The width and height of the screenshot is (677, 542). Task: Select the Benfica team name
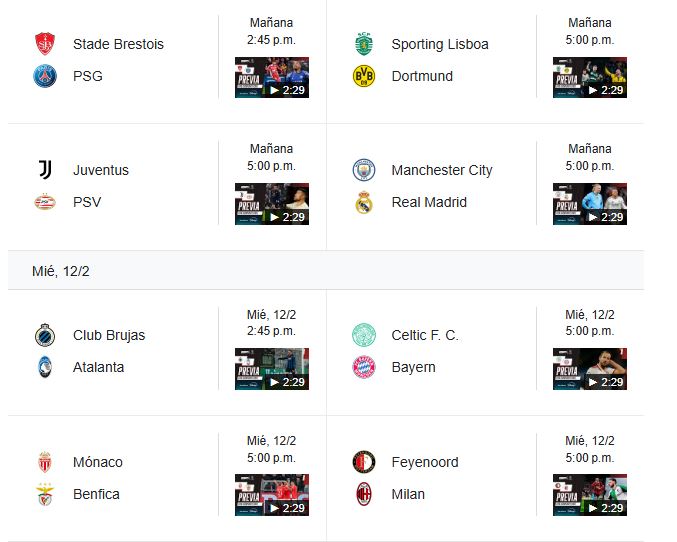click(x=96, y=494)
